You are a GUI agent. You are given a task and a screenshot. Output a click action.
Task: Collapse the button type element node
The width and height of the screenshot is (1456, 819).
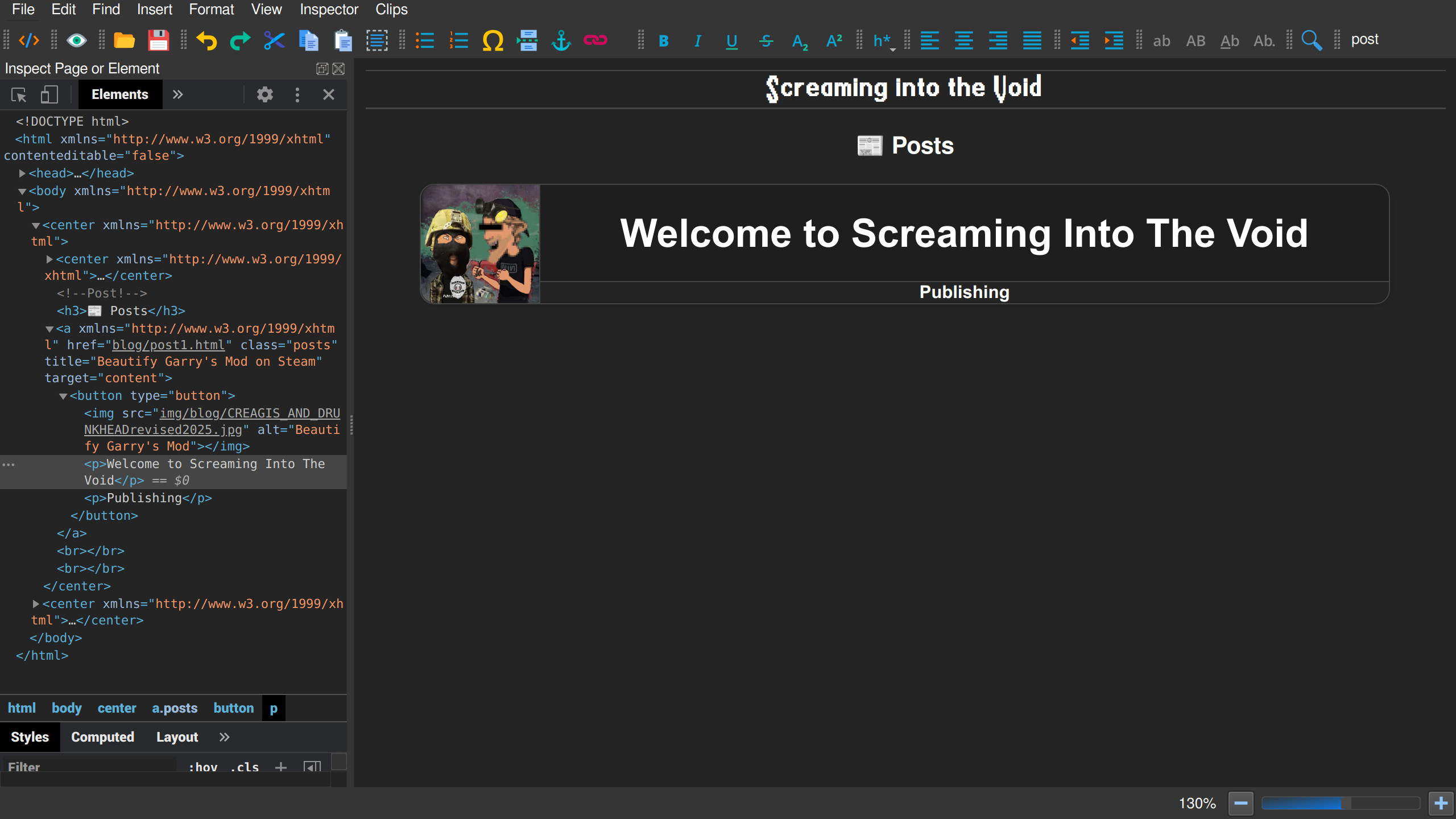coord(63,396)
